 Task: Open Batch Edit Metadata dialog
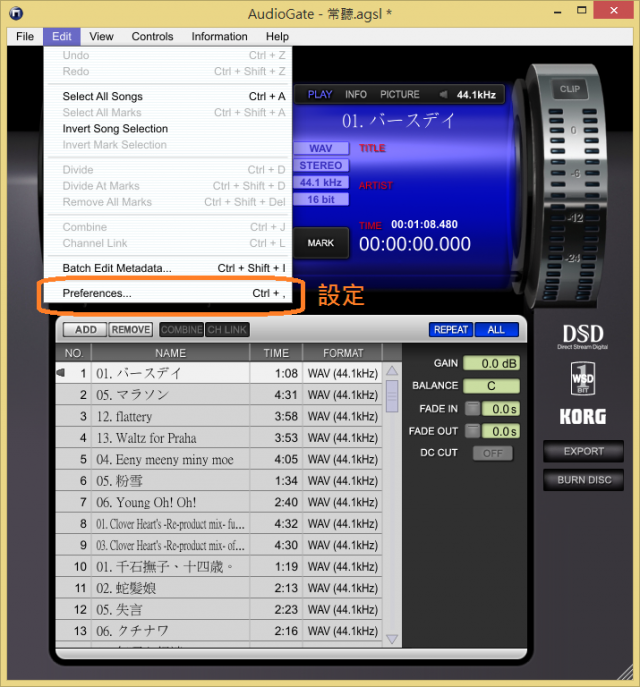[x=168, y=268]
